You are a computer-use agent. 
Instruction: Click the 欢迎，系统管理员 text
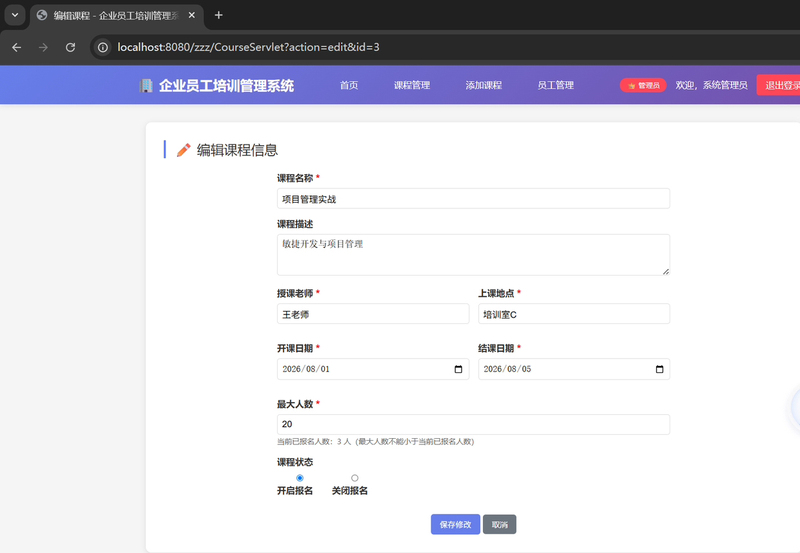711,85
